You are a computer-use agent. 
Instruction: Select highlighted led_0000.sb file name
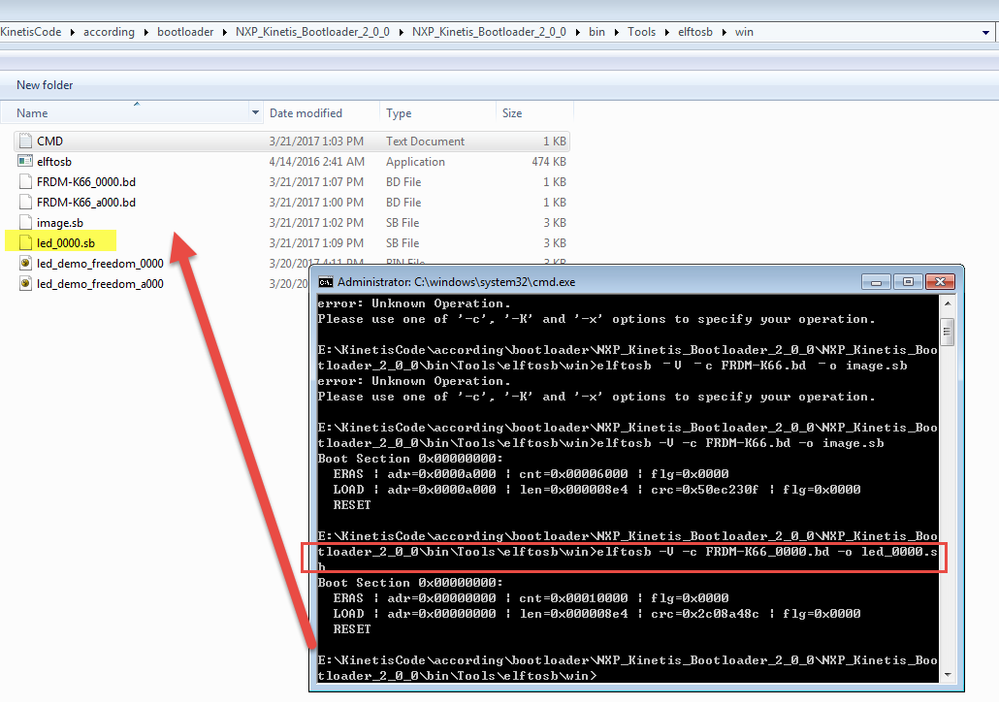[x=66, y=243]
